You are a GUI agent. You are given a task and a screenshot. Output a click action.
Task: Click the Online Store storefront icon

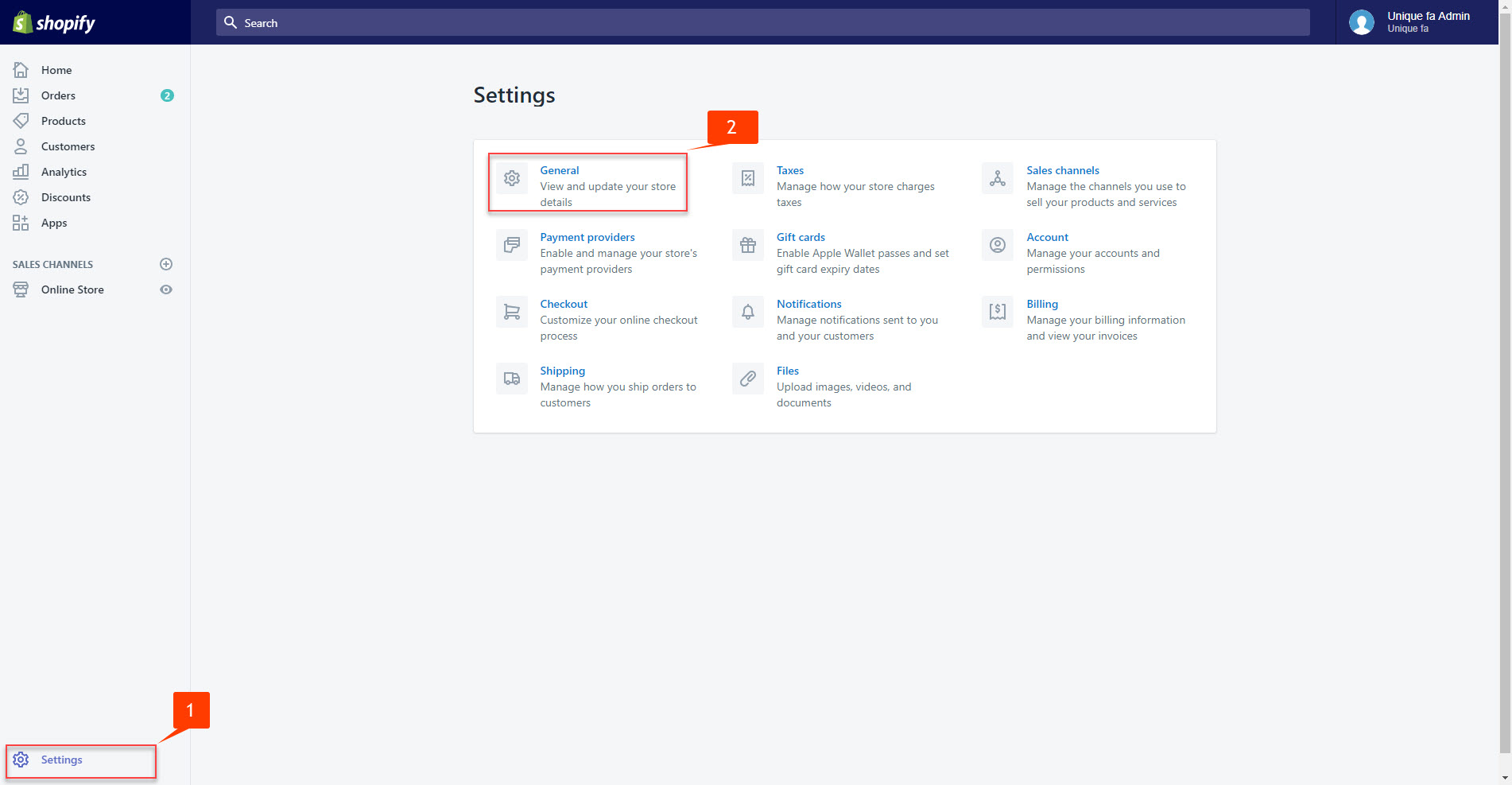tap(21, 290)
